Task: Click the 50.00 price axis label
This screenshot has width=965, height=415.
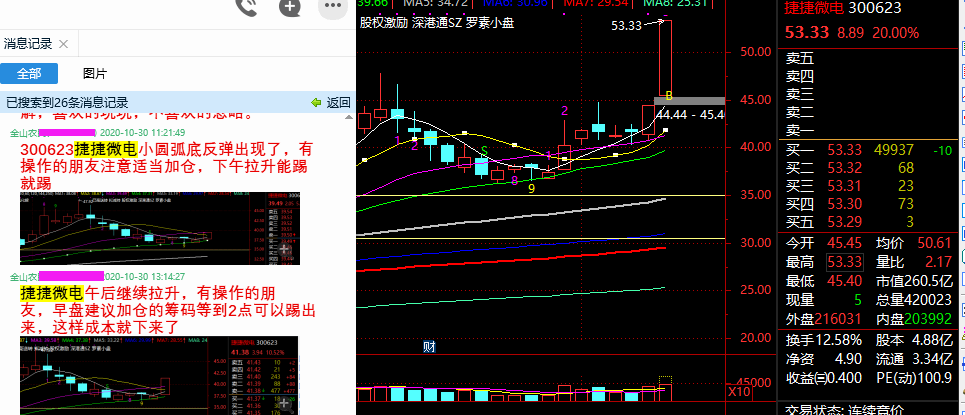Action: click(x=755, y=52)
